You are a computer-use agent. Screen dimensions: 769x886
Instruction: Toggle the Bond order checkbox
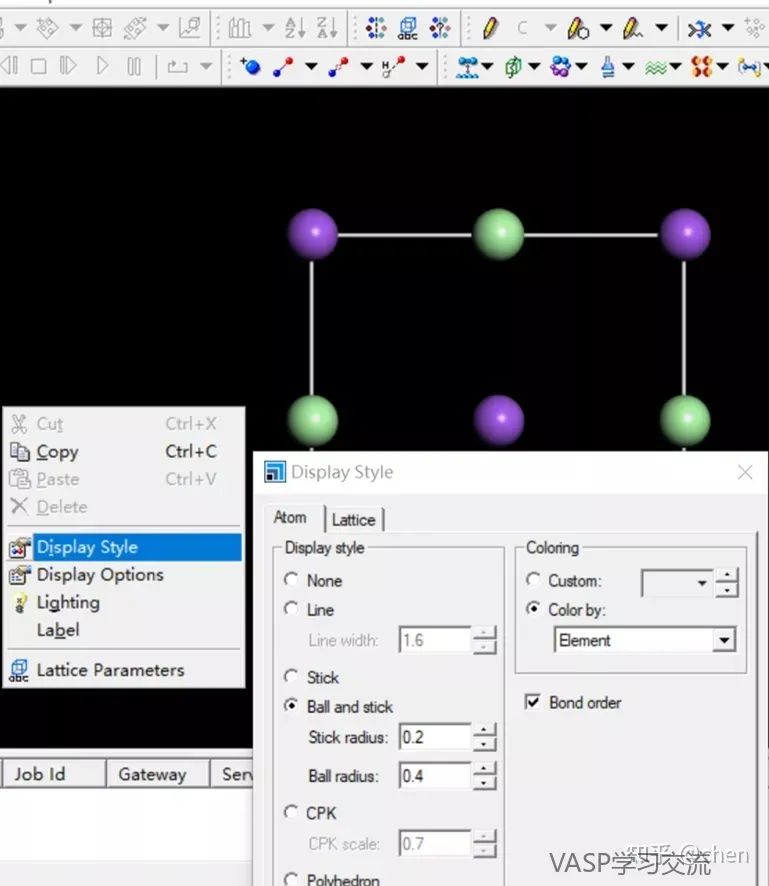point(532,702)
